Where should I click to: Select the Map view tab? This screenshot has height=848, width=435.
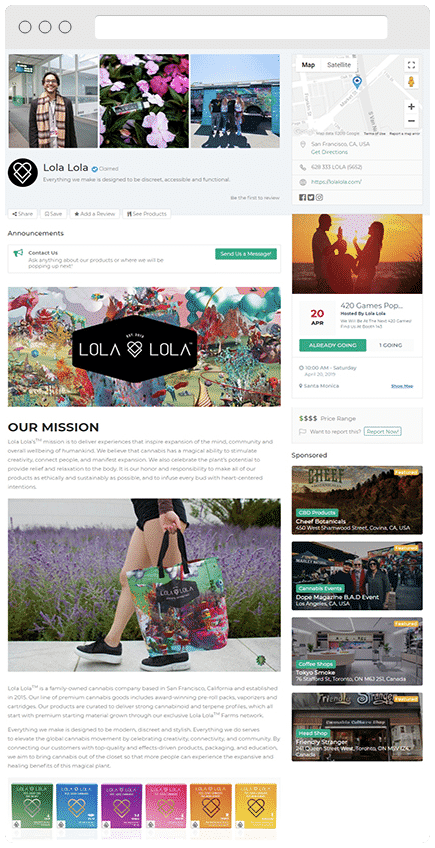(x=308, y=65)
